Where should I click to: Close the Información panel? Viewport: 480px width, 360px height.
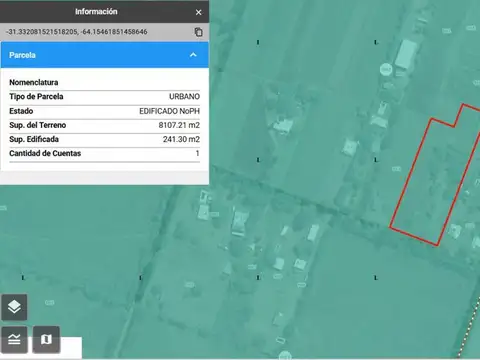tap(198, 12)
